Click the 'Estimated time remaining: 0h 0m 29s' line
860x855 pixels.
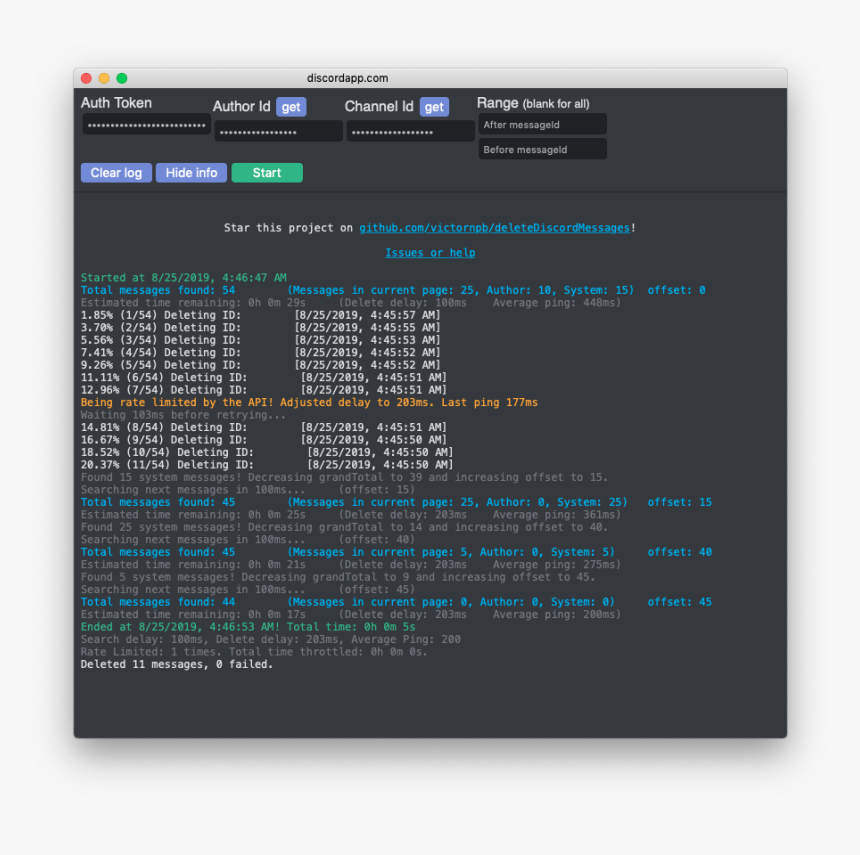(350, 303)
